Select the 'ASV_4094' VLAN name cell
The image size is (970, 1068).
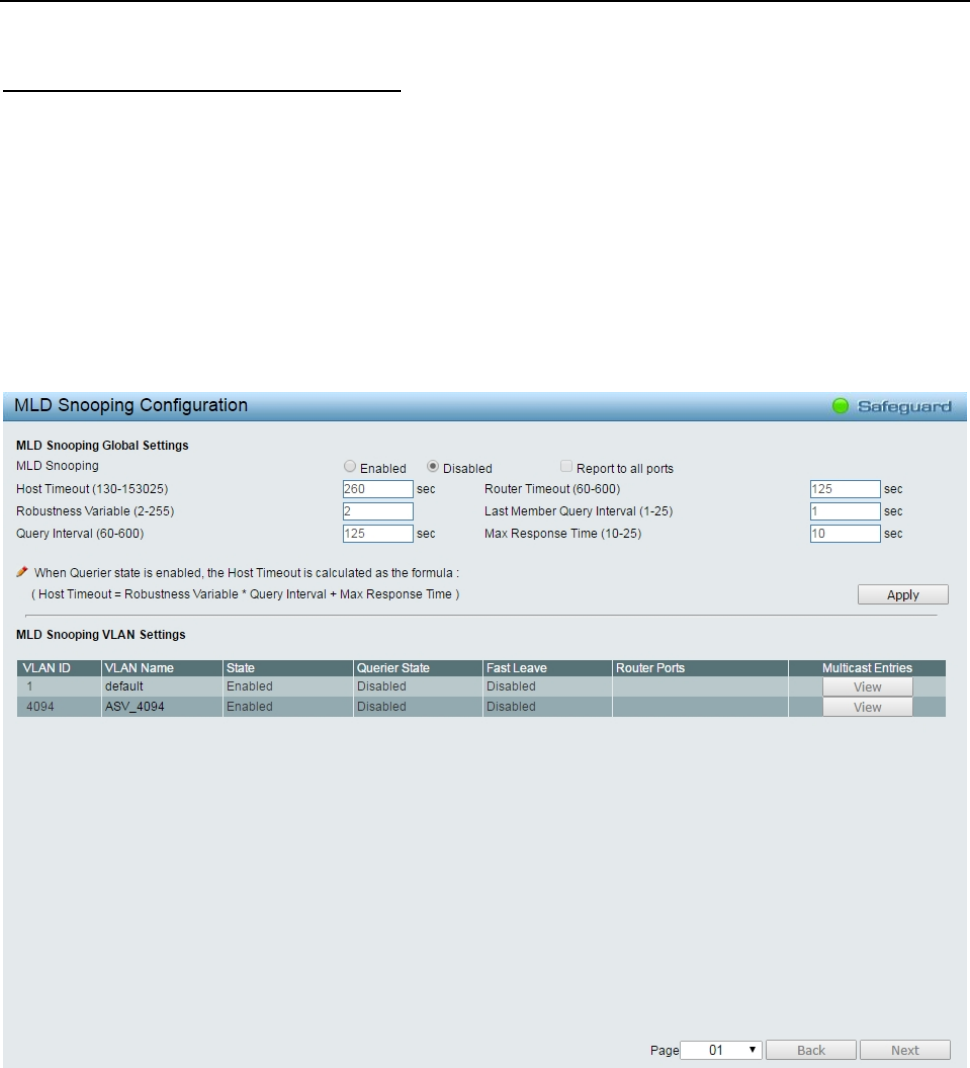point(162,706)
